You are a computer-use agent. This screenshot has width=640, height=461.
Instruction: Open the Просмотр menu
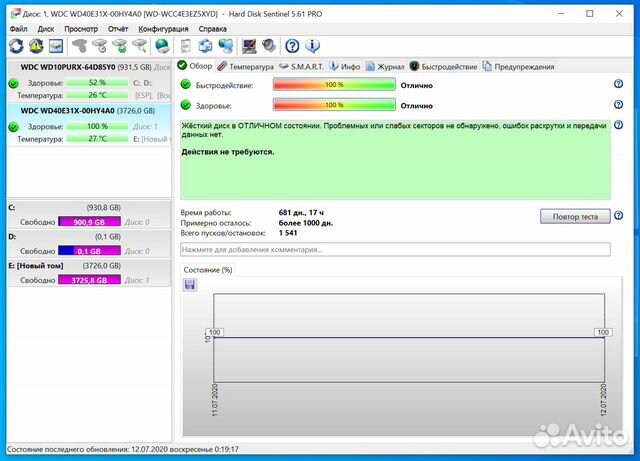pos(81,29)
